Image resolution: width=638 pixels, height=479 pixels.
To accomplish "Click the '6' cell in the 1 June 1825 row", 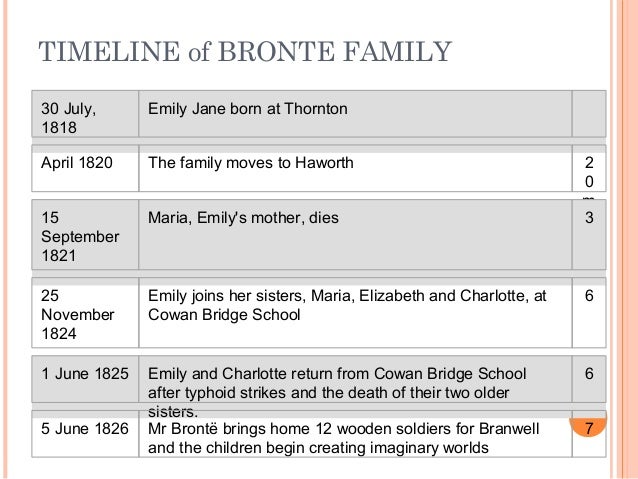I will 588,373.
